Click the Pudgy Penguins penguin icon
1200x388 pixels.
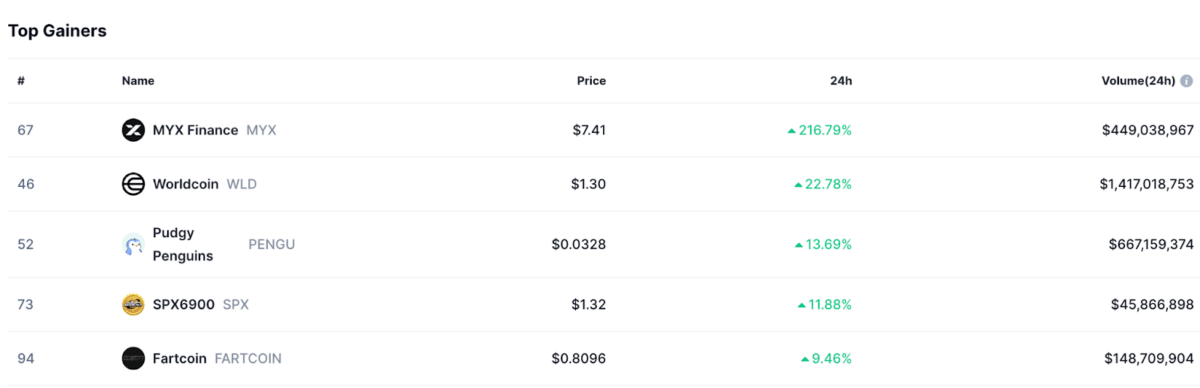(x=133, y=244)
